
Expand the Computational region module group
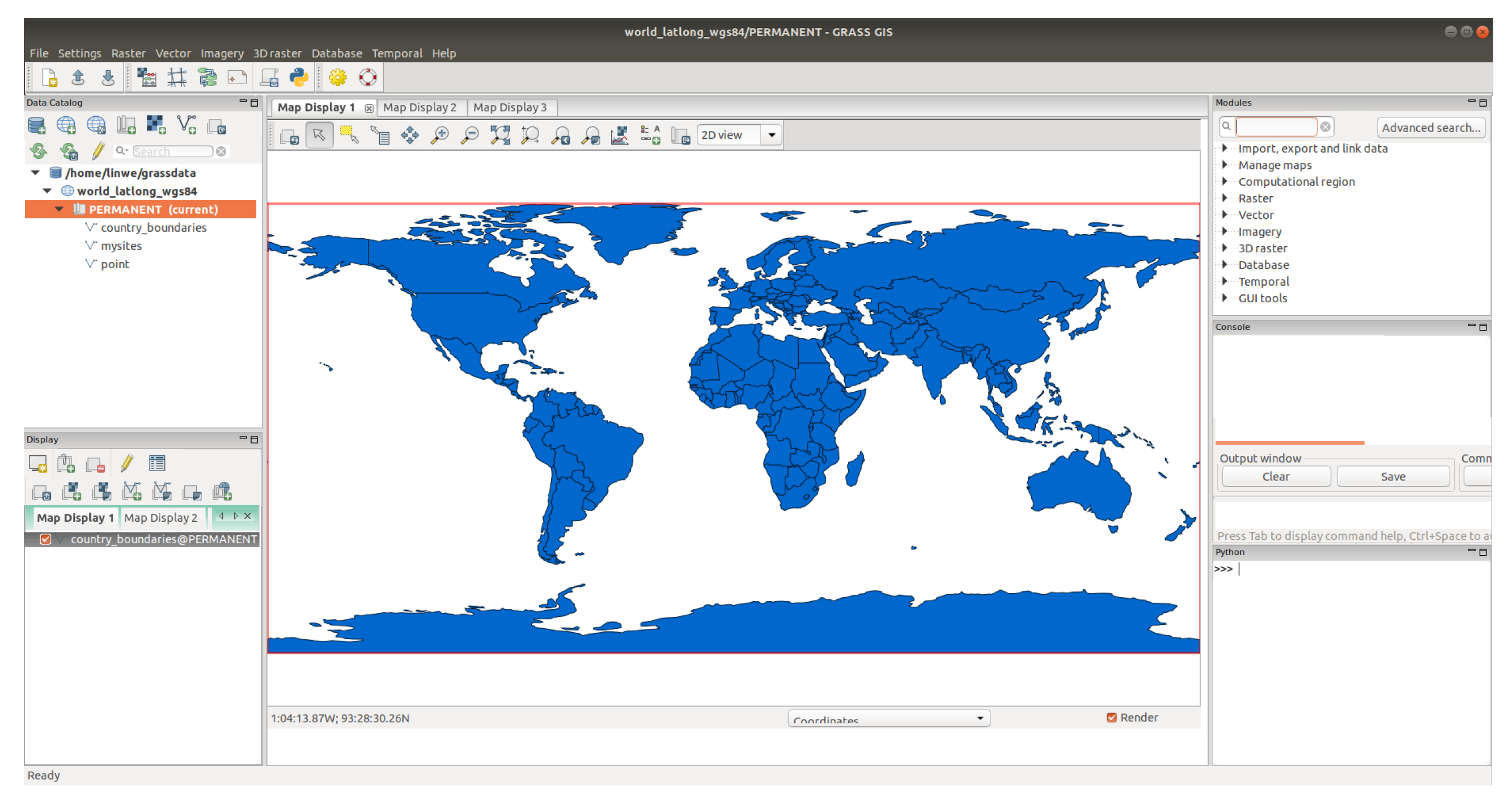[x=1224, y=181]
